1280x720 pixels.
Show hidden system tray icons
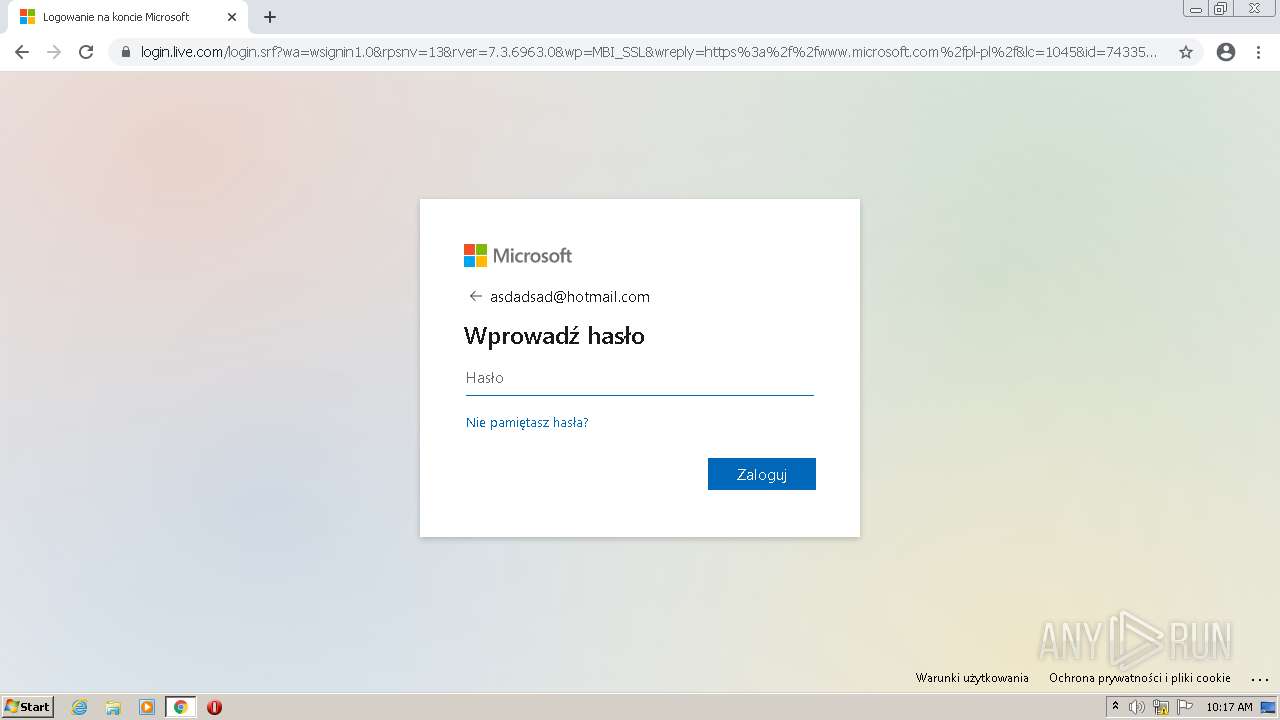pos(1115,707)
